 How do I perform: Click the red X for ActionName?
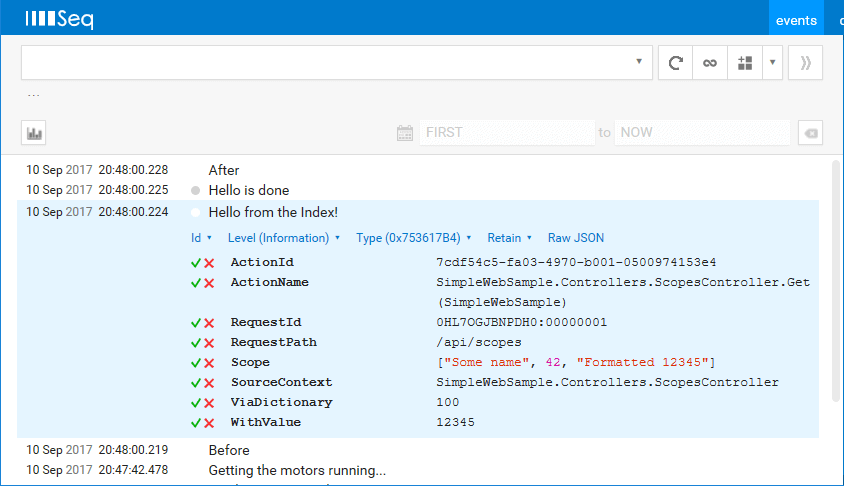[209, 283]
